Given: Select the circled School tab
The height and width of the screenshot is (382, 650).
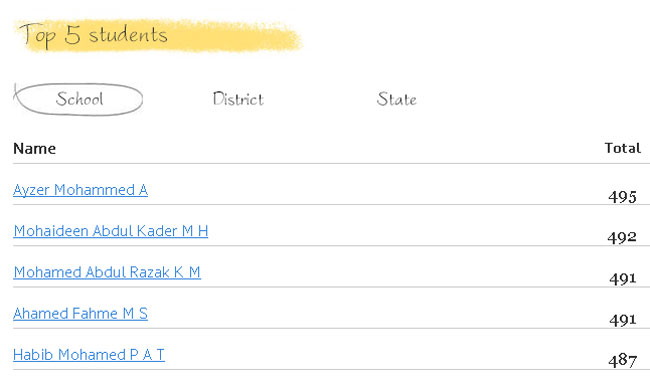Looking at the screenshot, I should tap(79, 99).
